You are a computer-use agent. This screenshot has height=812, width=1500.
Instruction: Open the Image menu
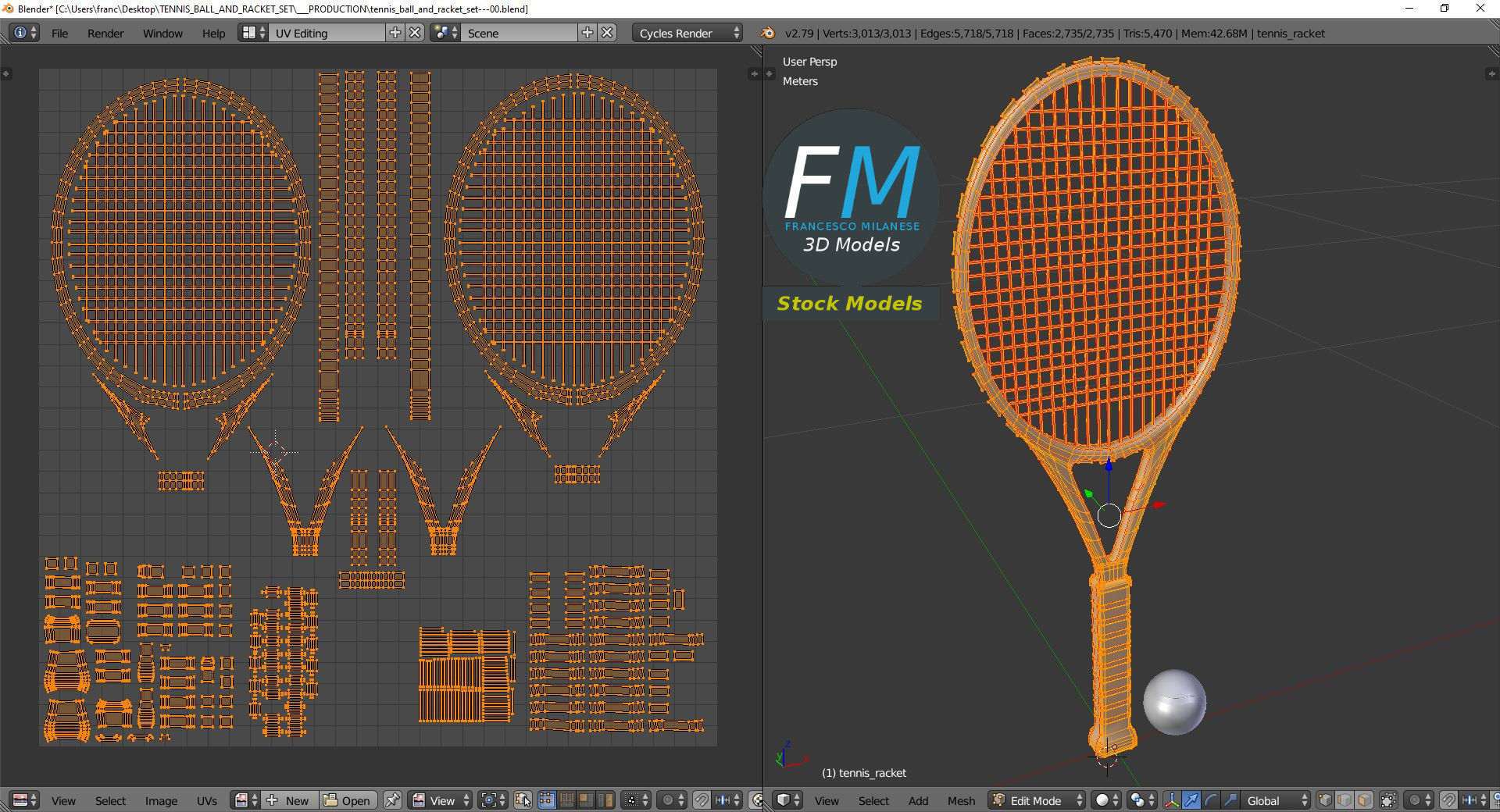pos(161,801)
